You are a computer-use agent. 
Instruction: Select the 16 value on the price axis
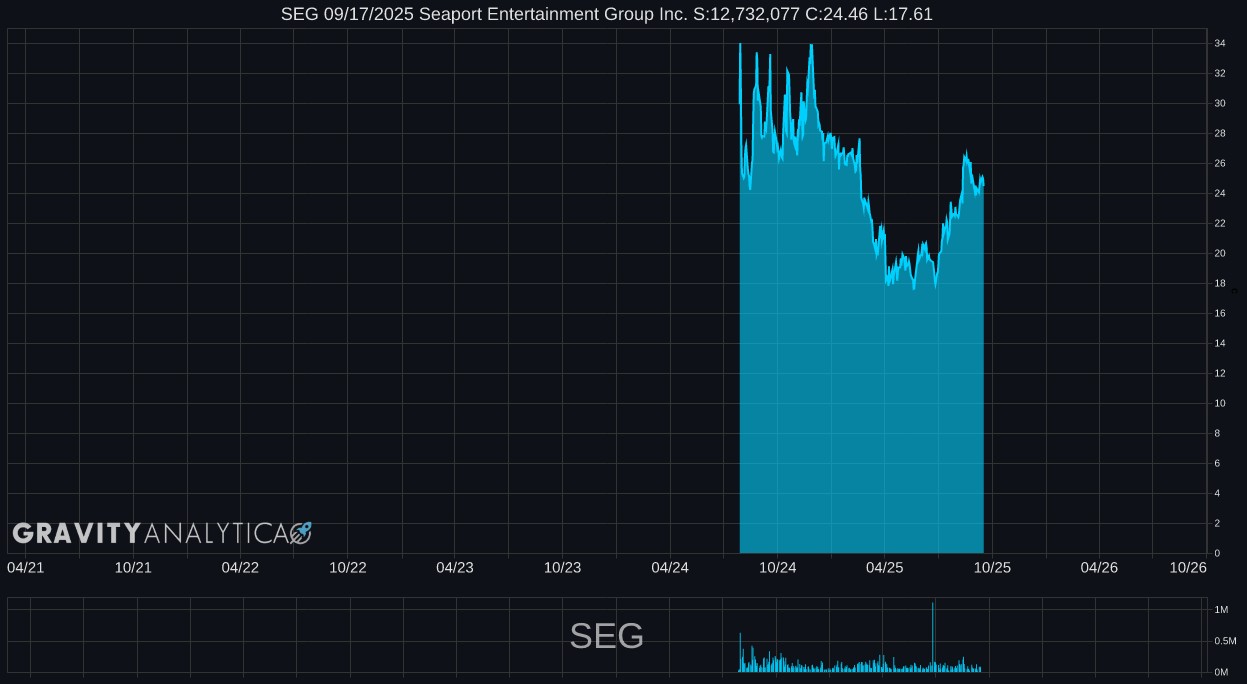(1220, 313)
